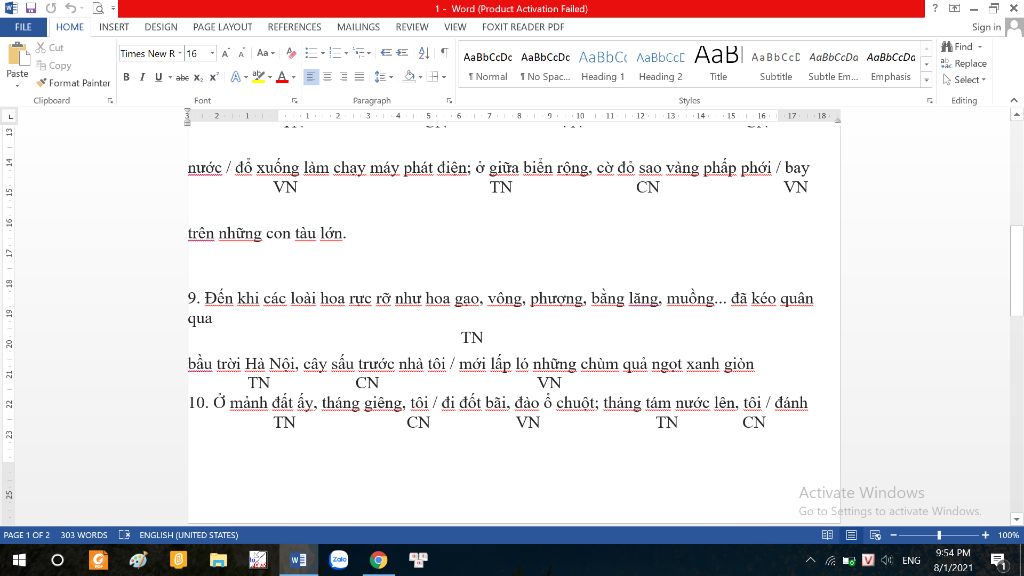
Task: Apply the Heading 1 style
Action: point(602,65)
